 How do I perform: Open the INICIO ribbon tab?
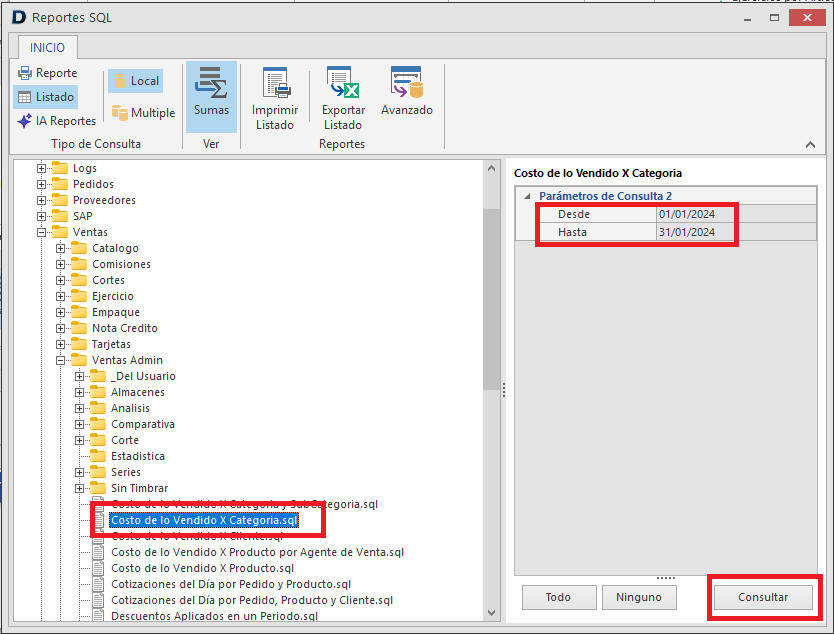[47, 47]
